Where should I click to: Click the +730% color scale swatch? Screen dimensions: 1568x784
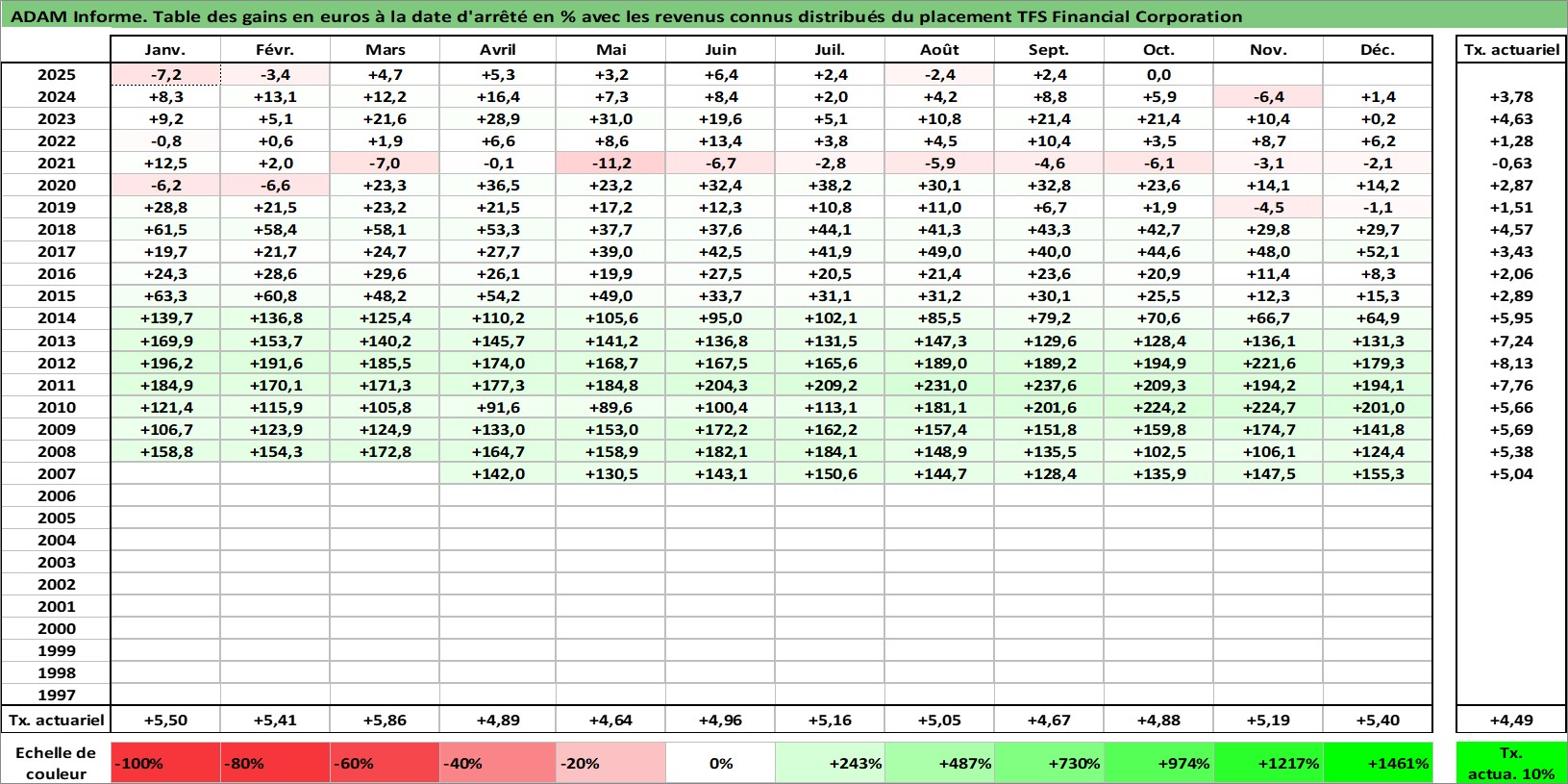[1049, 762]
